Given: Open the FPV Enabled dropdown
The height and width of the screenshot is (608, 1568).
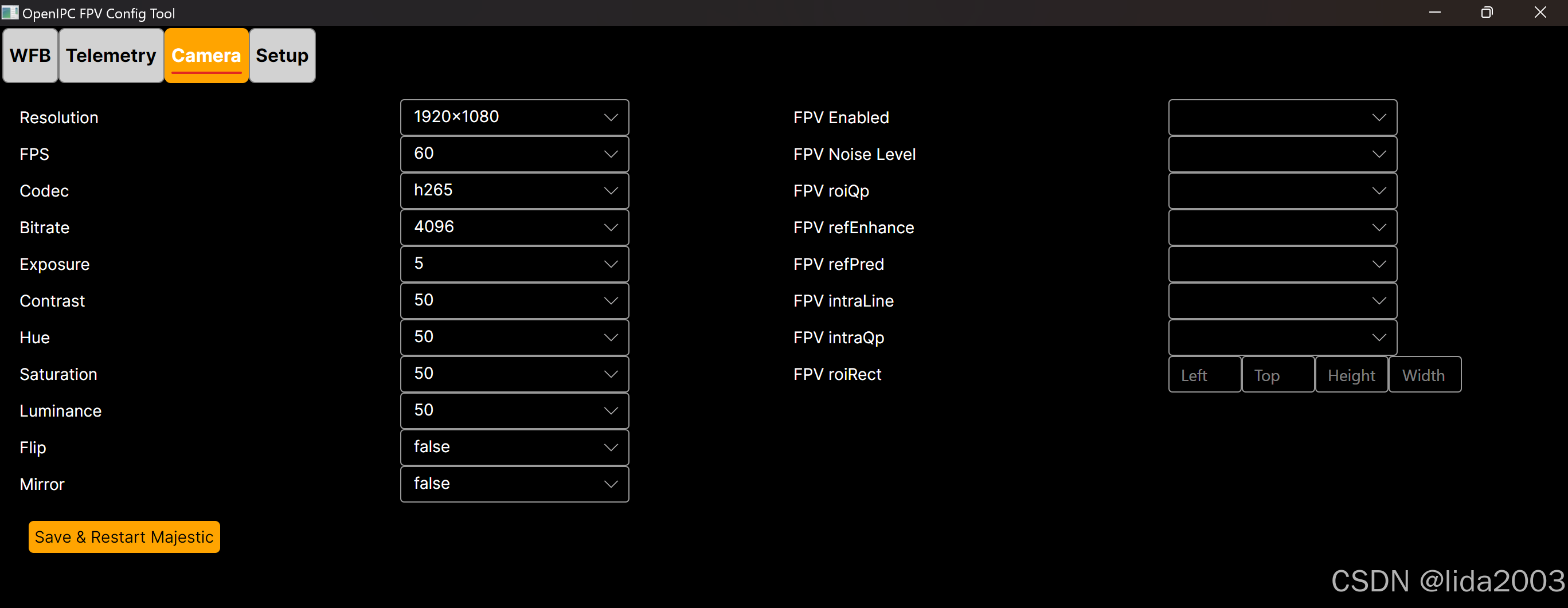Looking at the screenshot, I should [x=1282, y=117].
